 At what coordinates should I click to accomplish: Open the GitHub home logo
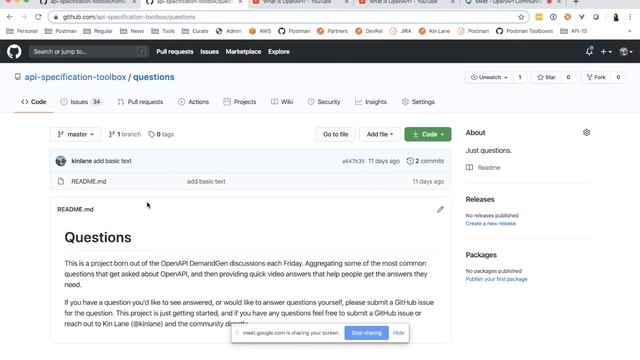click(14, 52)
